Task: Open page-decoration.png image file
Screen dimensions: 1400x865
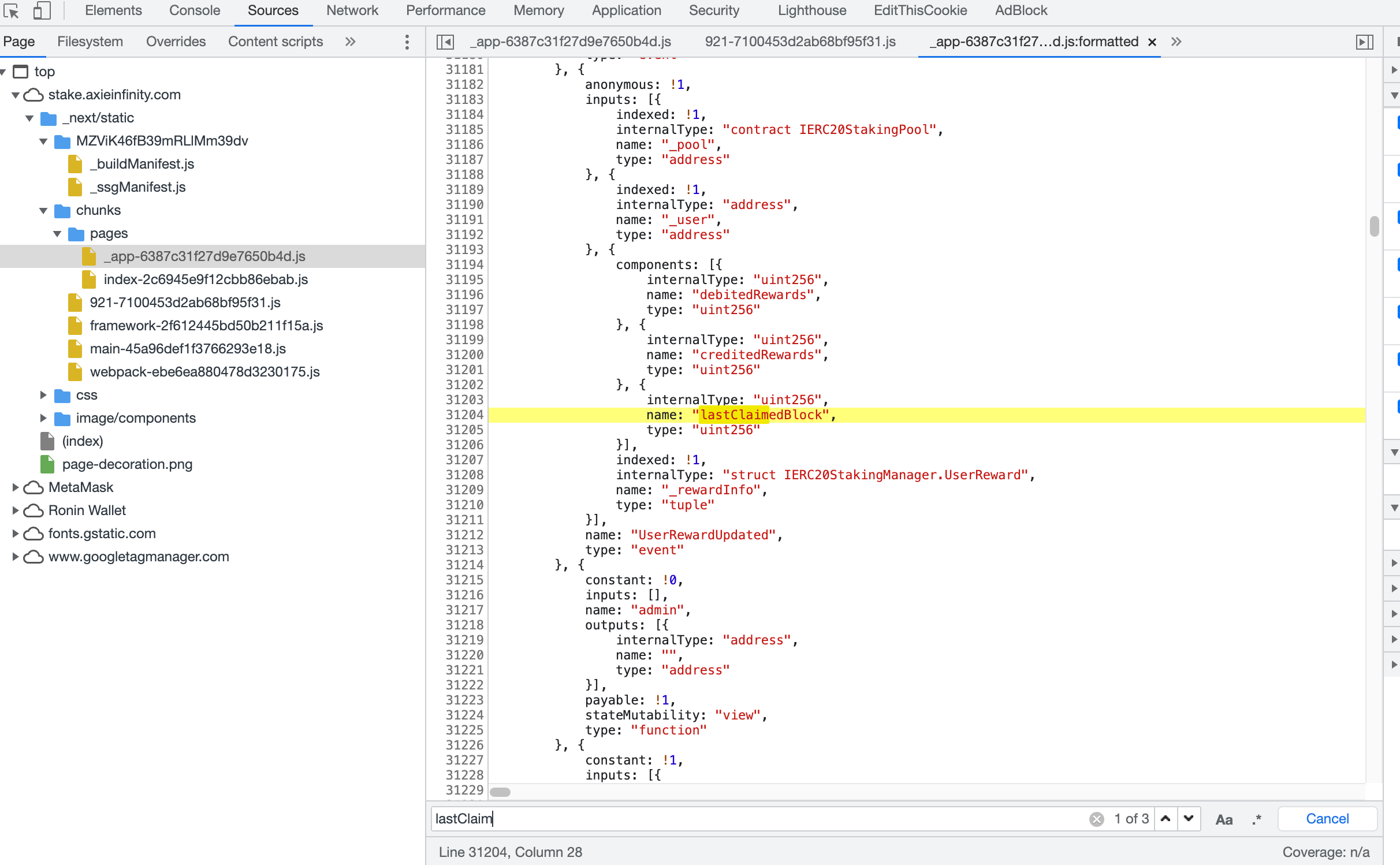Action: pyautogui.click(x=127, y=464)
